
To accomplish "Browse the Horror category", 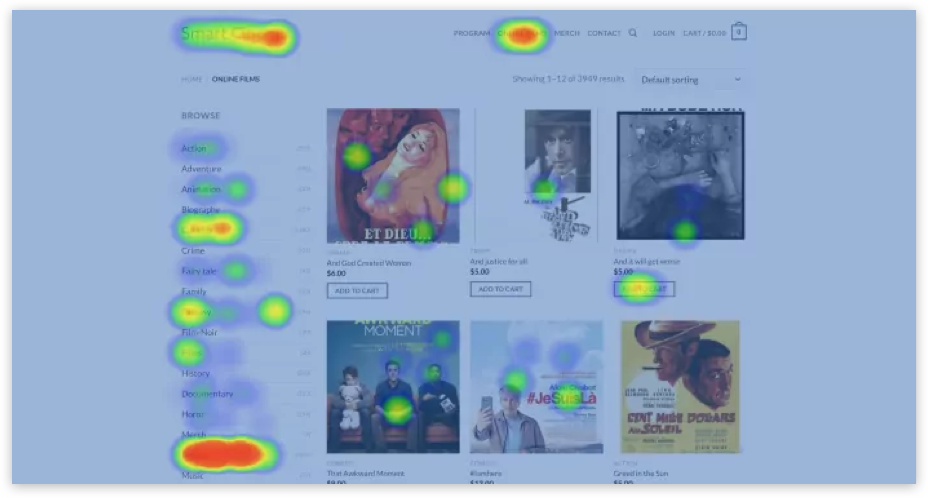I will click(193, 415).
